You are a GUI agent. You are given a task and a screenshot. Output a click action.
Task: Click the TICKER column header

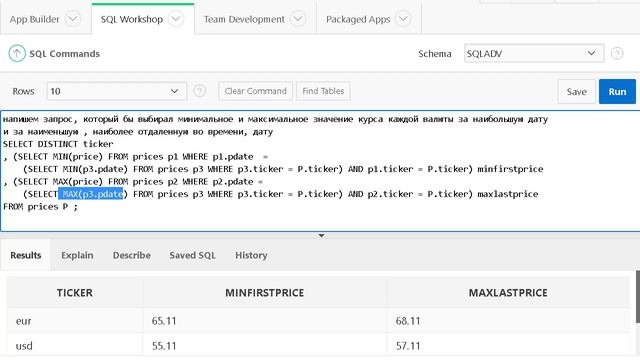point(75,293)
